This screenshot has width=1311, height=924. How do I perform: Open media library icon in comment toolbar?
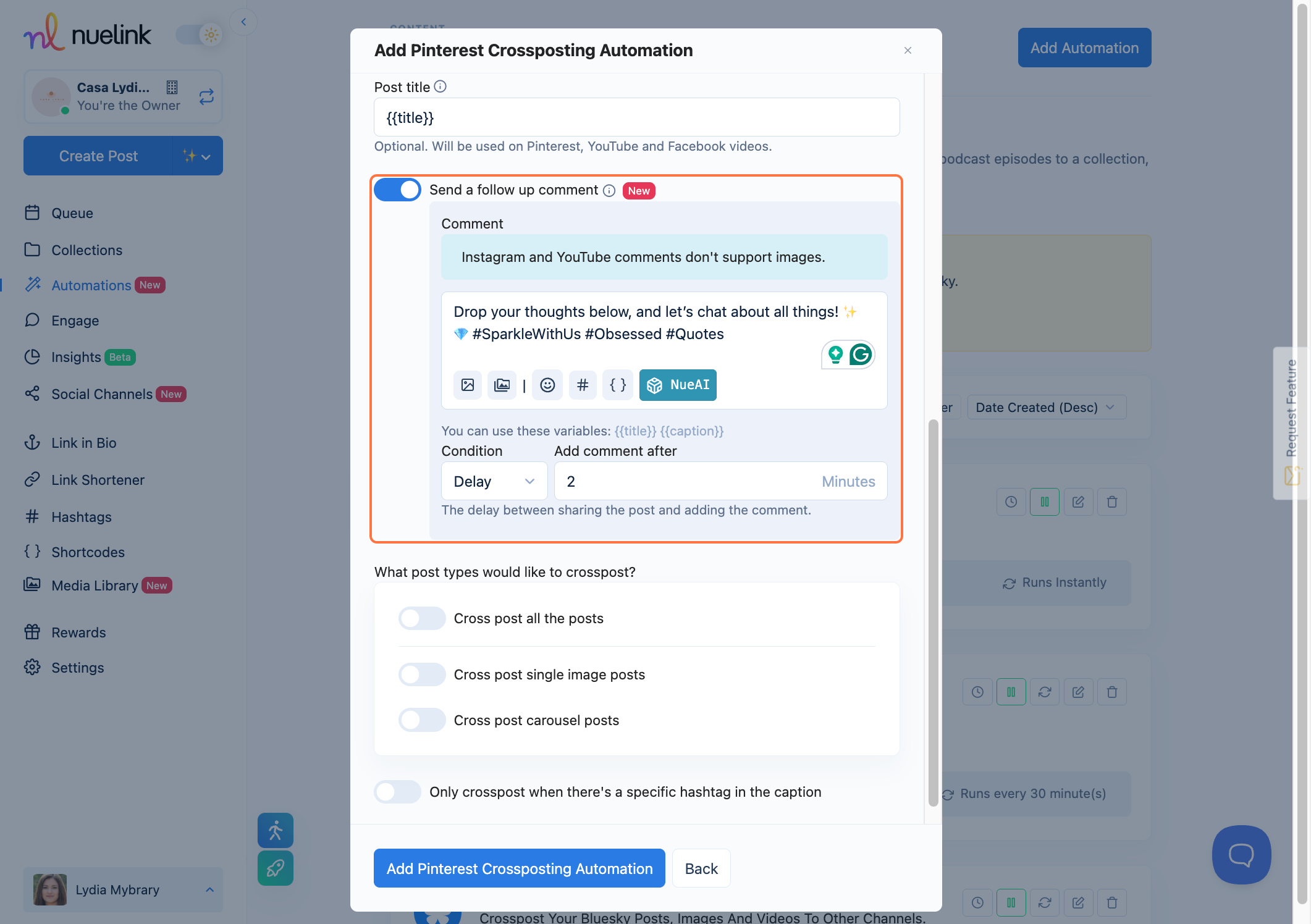tap(502, 385)
